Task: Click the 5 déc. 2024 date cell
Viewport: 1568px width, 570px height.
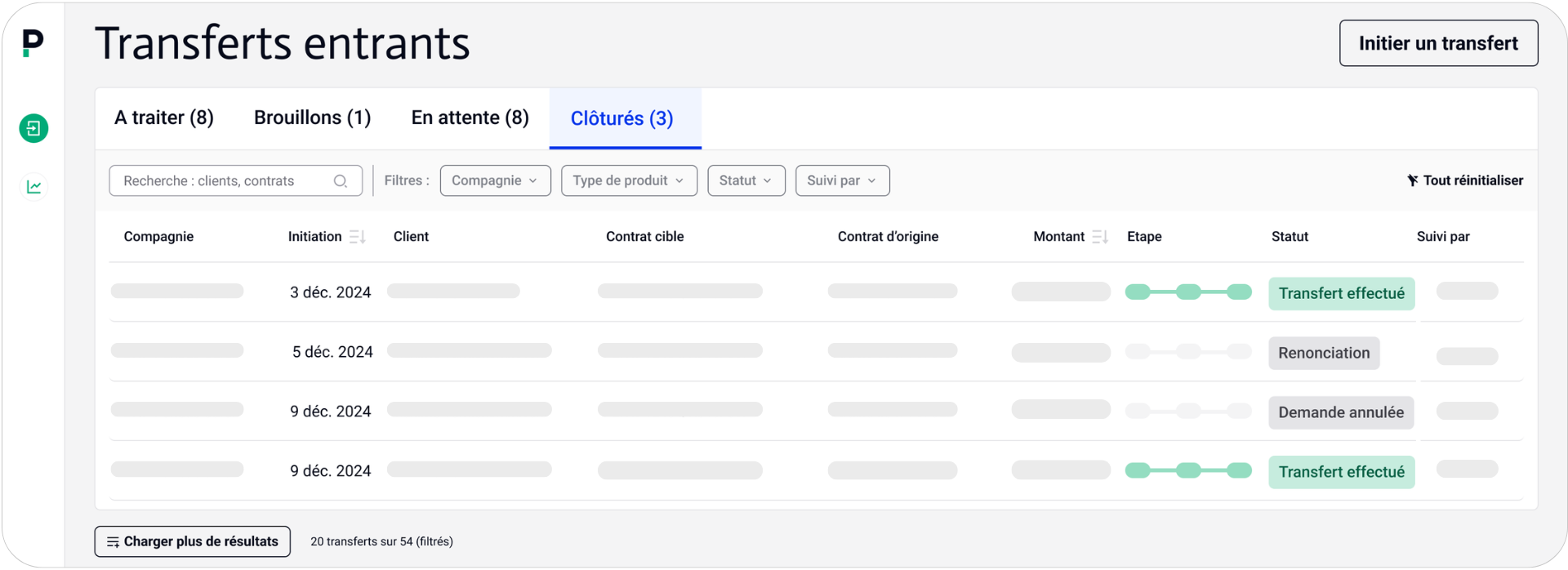Action: [332, 352]
